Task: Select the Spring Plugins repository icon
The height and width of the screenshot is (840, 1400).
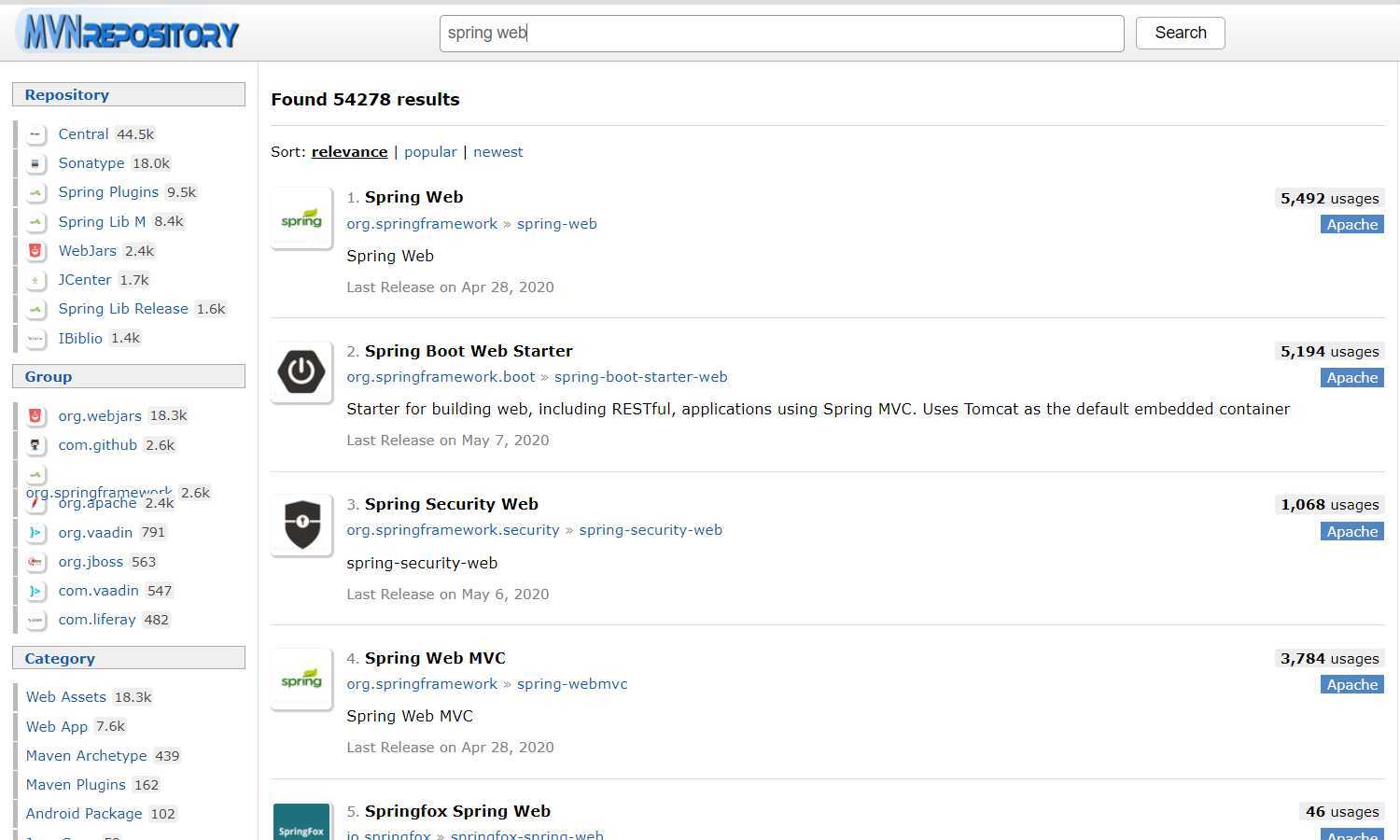Action: point(35,192)
